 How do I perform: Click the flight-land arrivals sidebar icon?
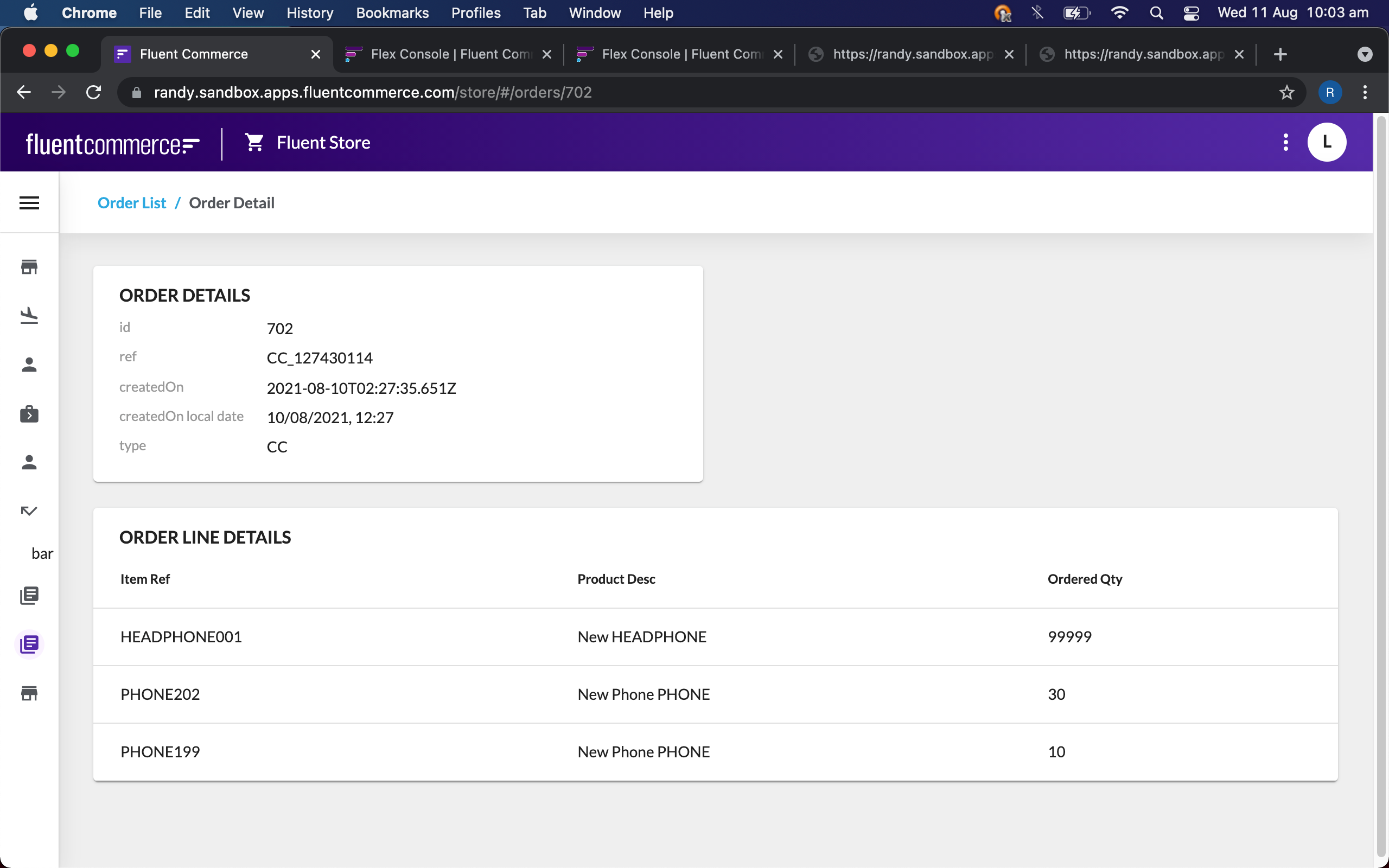(x=29, y=315)
